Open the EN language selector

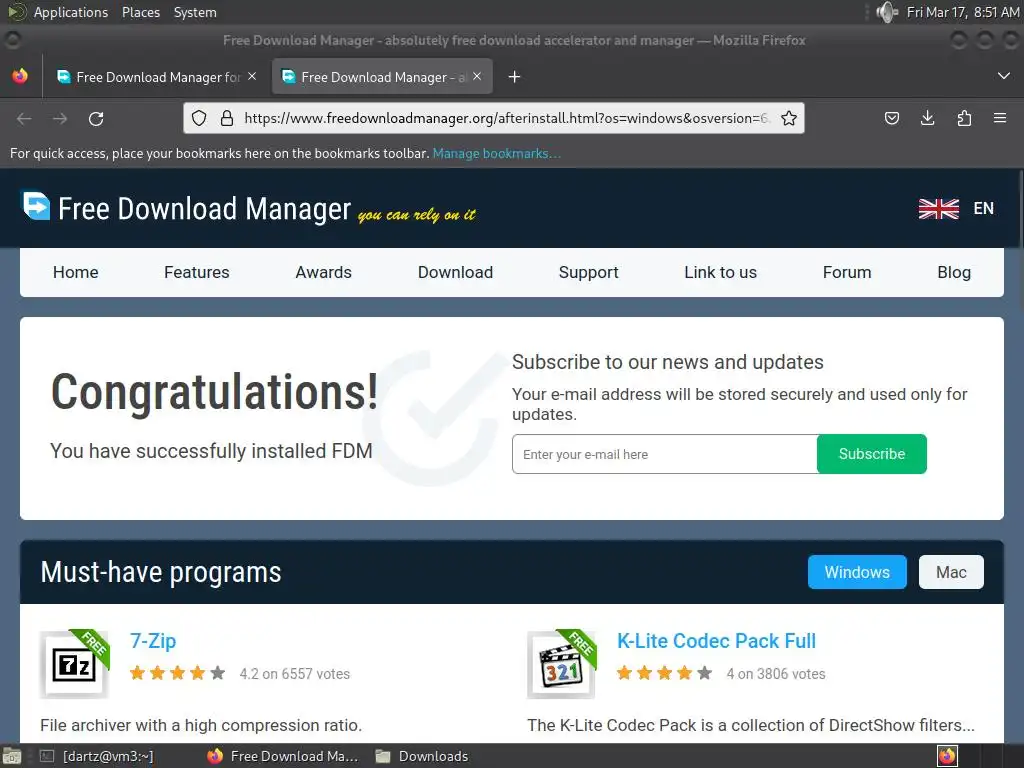coord(984,208)
